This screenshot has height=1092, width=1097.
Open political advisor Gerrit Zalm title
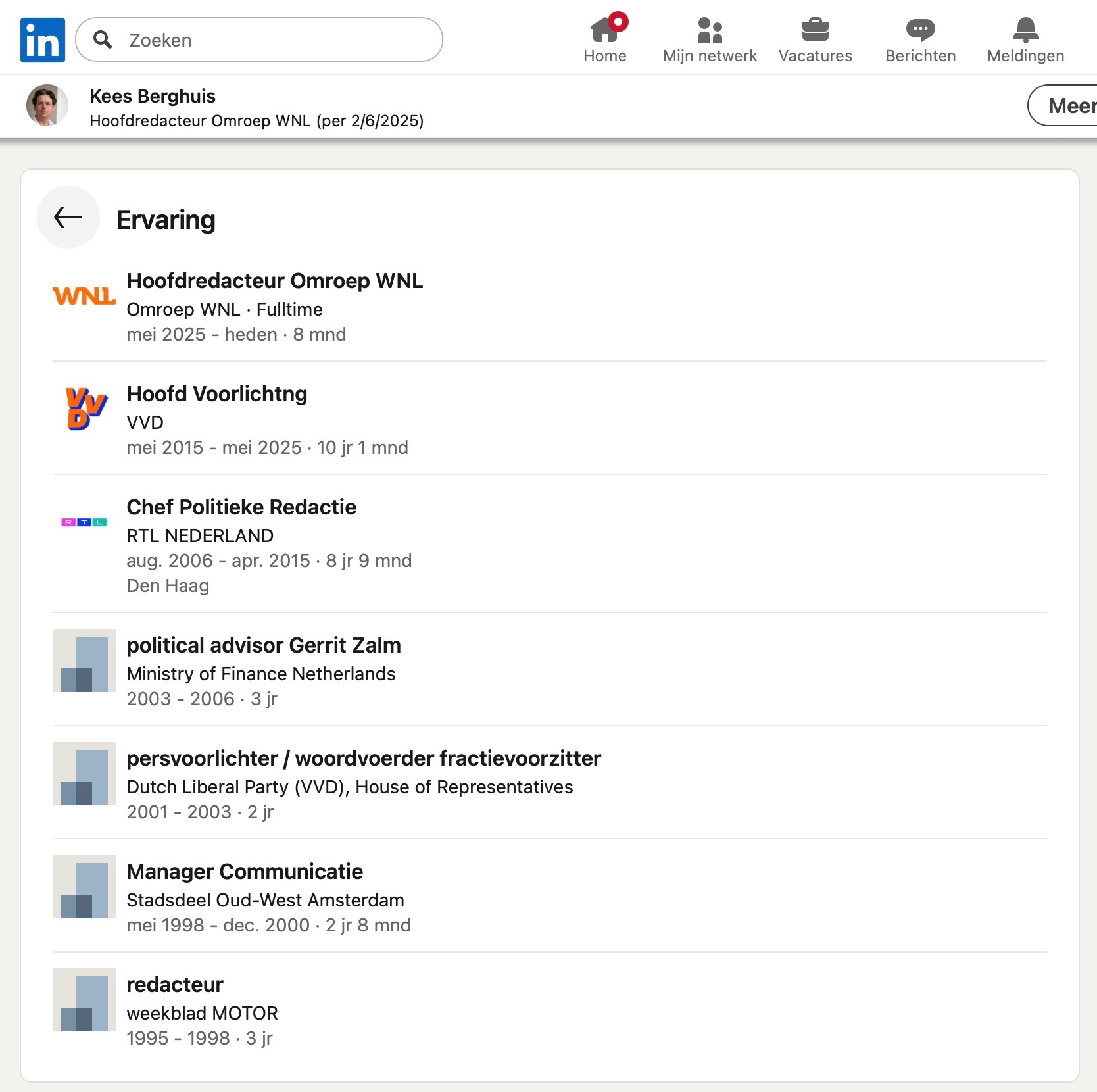(264, 645)
